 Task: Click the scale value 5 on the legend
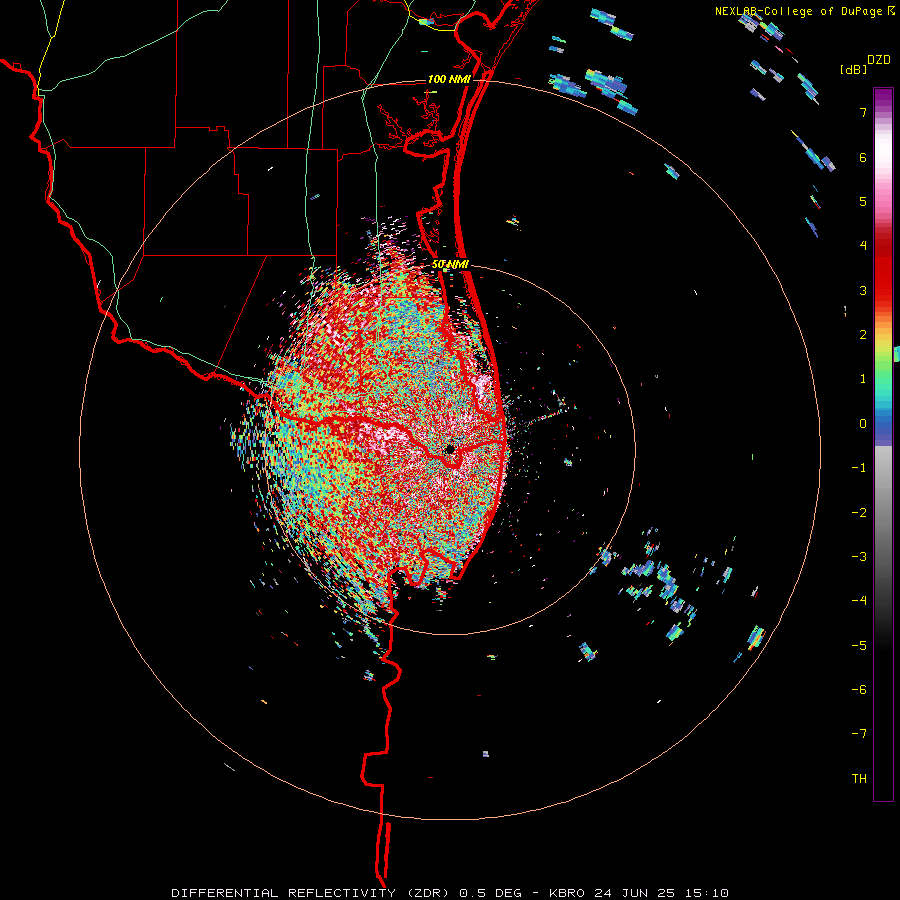[x=863, y=201]
